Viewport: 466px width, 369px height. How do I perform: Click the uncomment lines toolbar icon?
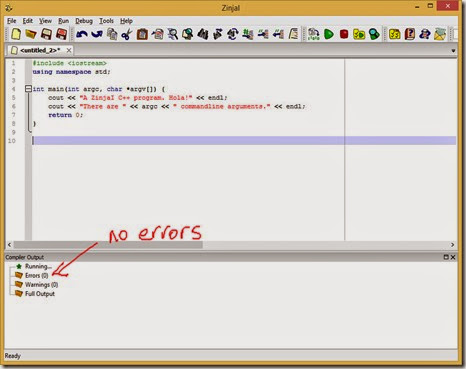pyautogui.click(x=278, y=34)
